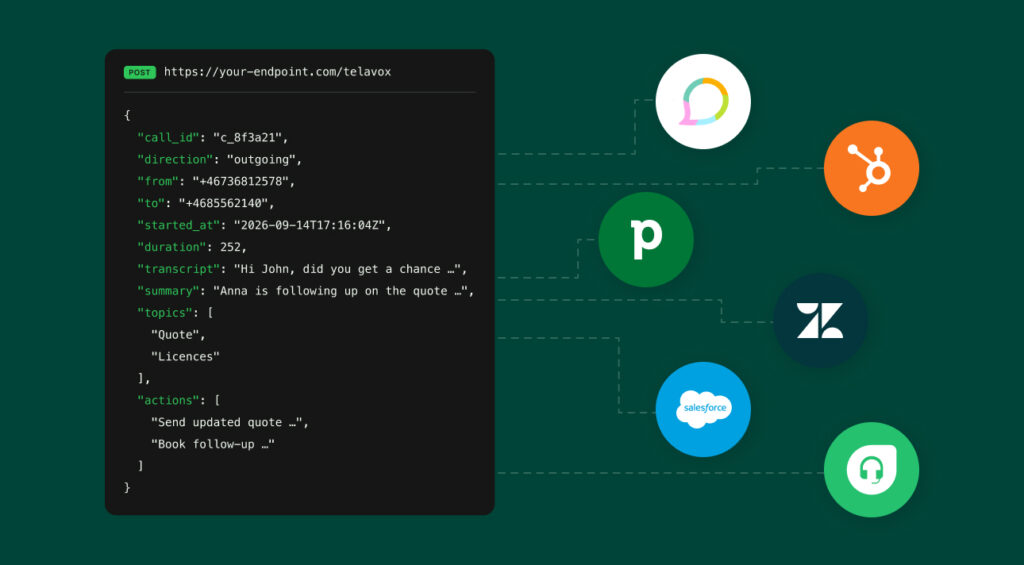
Task: Click the your-endpoint.com/telavox URL
Action: (278, 72)
